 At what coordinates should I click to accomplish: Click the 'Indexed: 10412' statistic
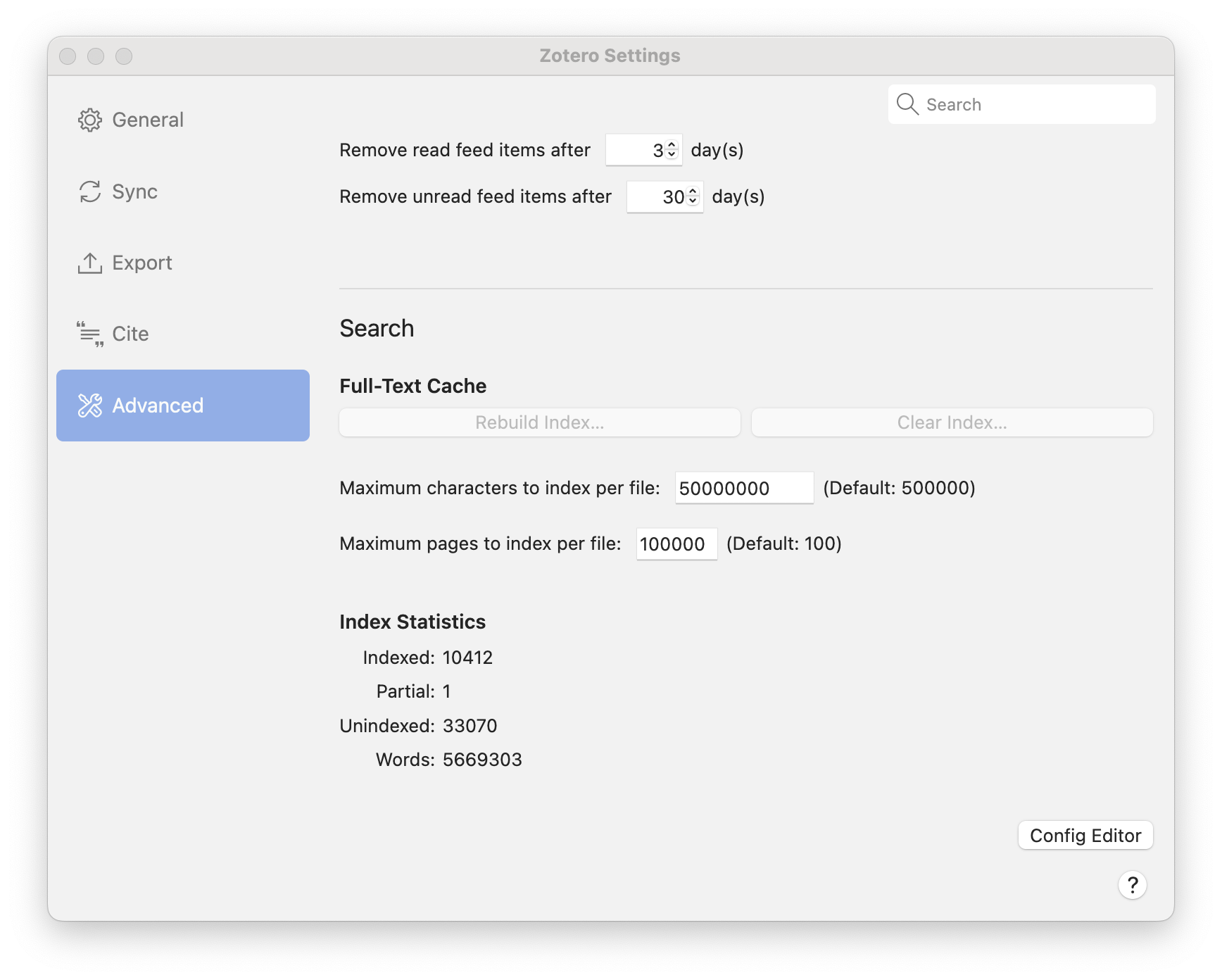[x=428, y=658]
